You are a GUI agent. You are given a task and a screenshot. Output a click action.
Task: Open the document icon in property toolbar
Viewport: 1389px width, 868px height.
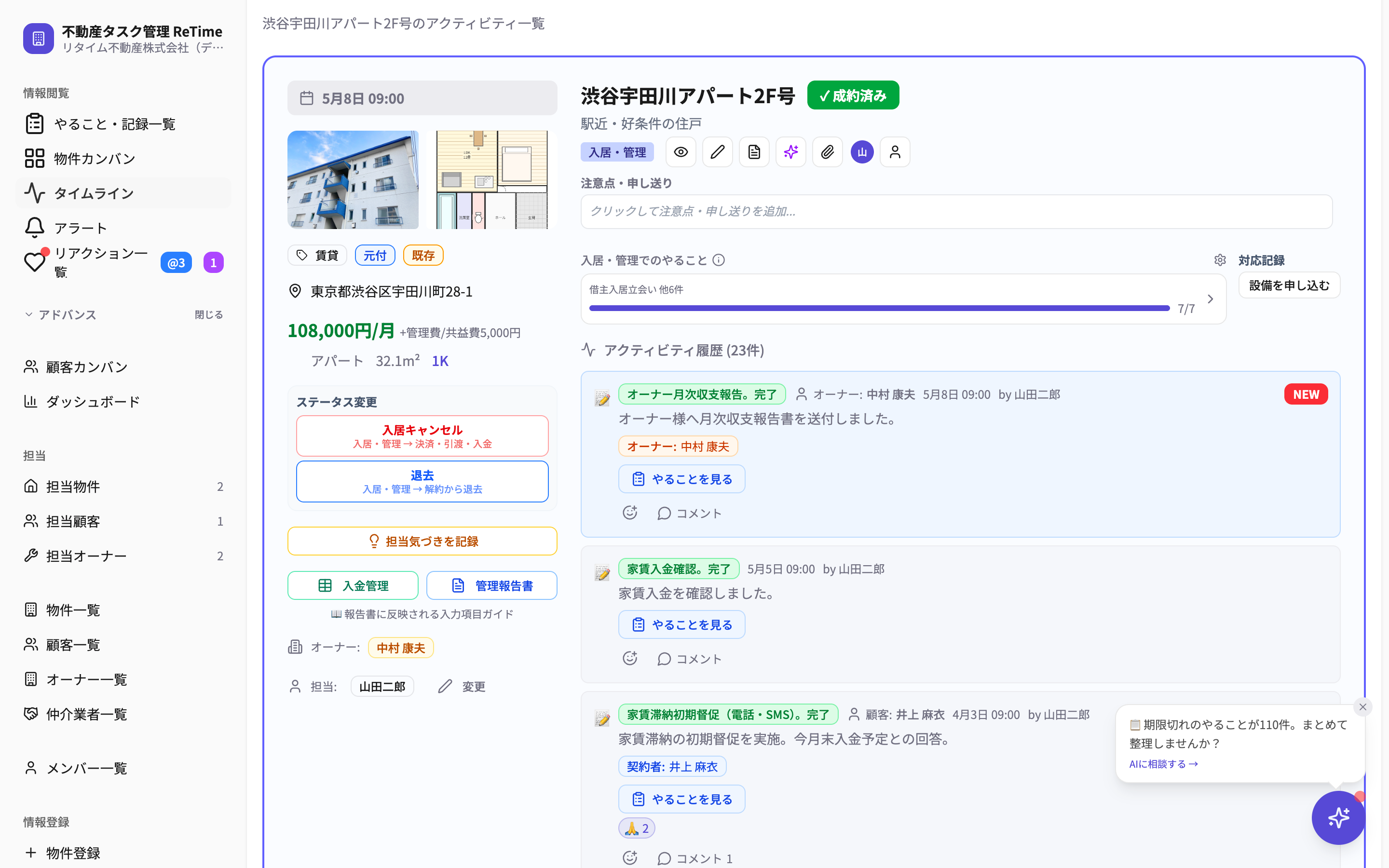754,152
